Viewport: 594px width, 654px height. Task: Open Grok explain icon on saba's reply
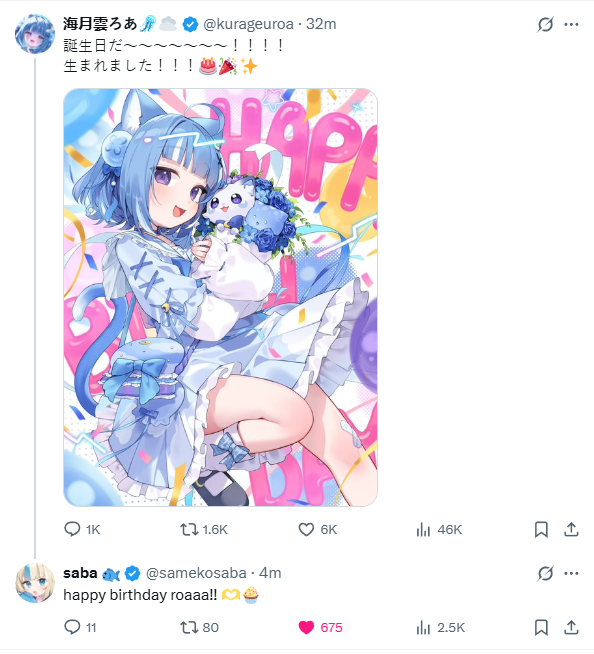pos(545,574)
